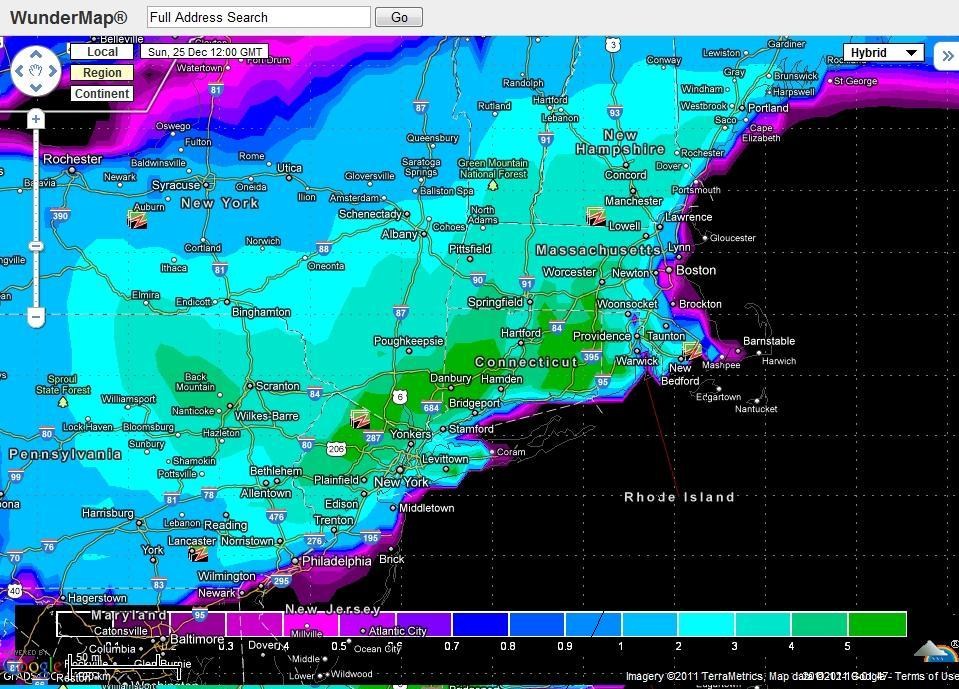The width and height of the screenshot is (959, 689).
Task: Open the Hybrid map type dropdown
Action: [883, 53]
